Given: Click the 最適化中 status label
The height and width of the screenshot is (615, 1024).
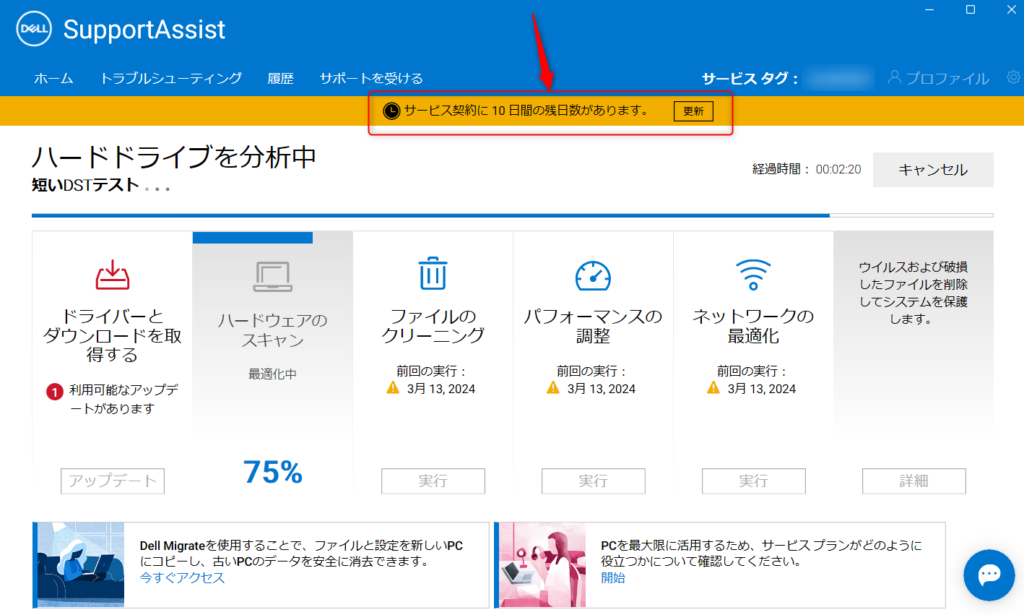Looking at the screenshot, I should [x=272, y=374].
